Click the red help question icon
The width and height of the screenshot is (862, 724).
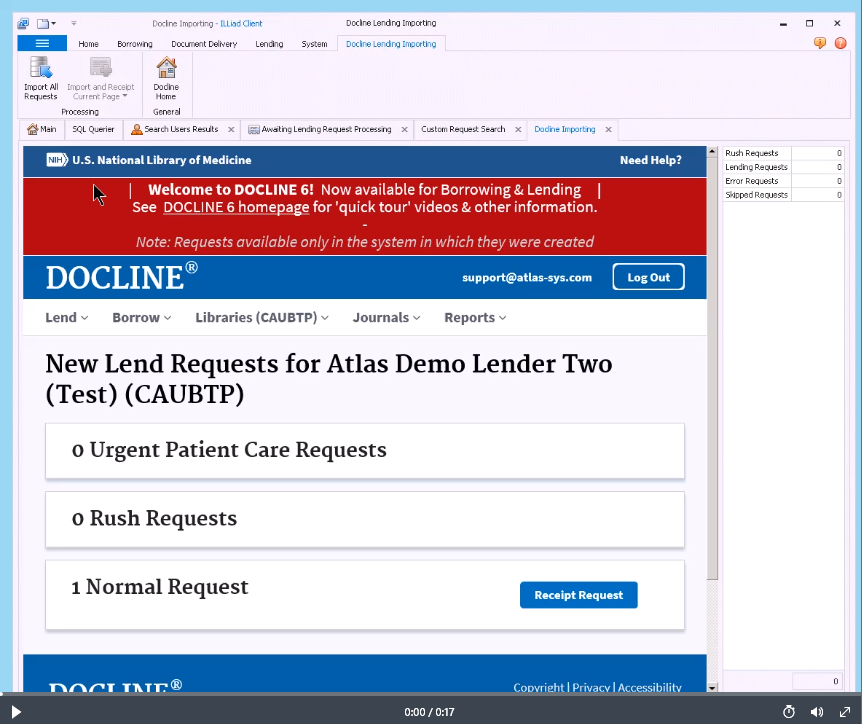tap(841, 43)
